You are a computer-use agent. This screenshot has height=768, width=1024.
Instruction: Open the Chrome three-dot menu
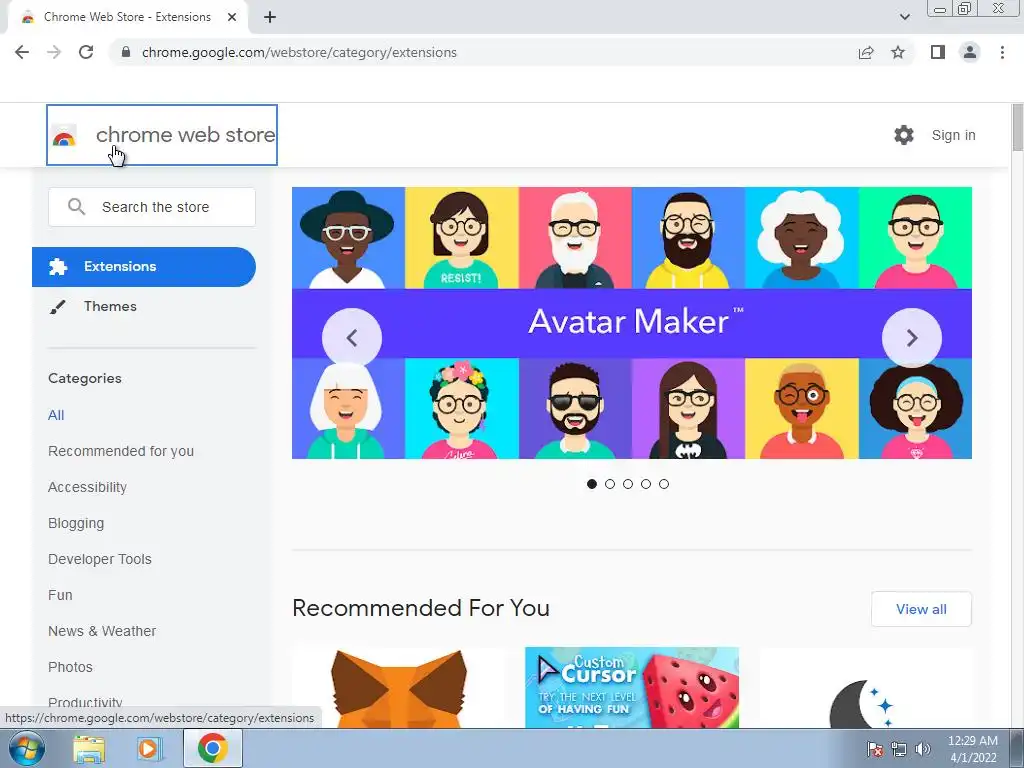(x=1002, y=52)
